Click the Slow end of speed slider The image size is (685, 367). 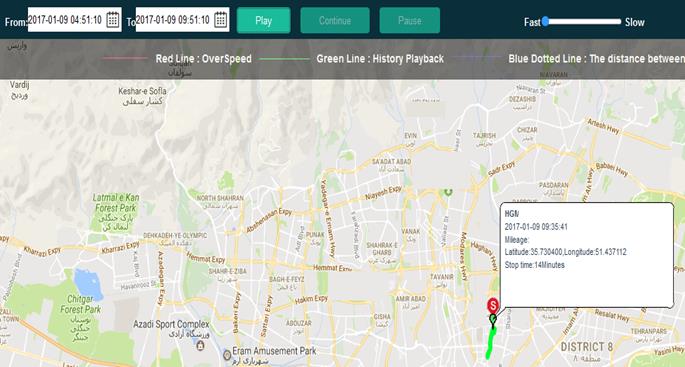634,22
